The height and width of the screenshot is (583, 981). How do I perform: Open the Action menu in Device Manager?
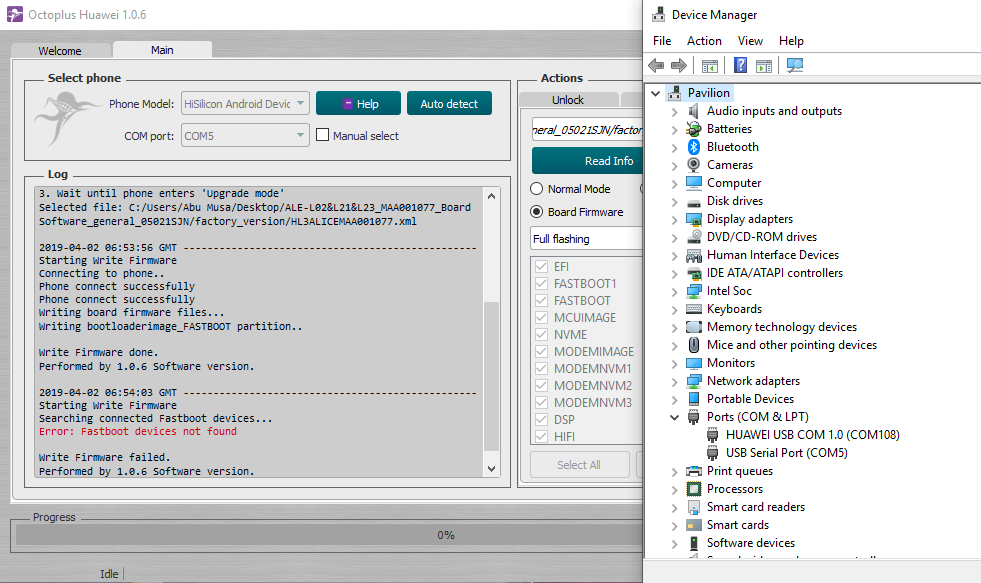click(704, 41)
